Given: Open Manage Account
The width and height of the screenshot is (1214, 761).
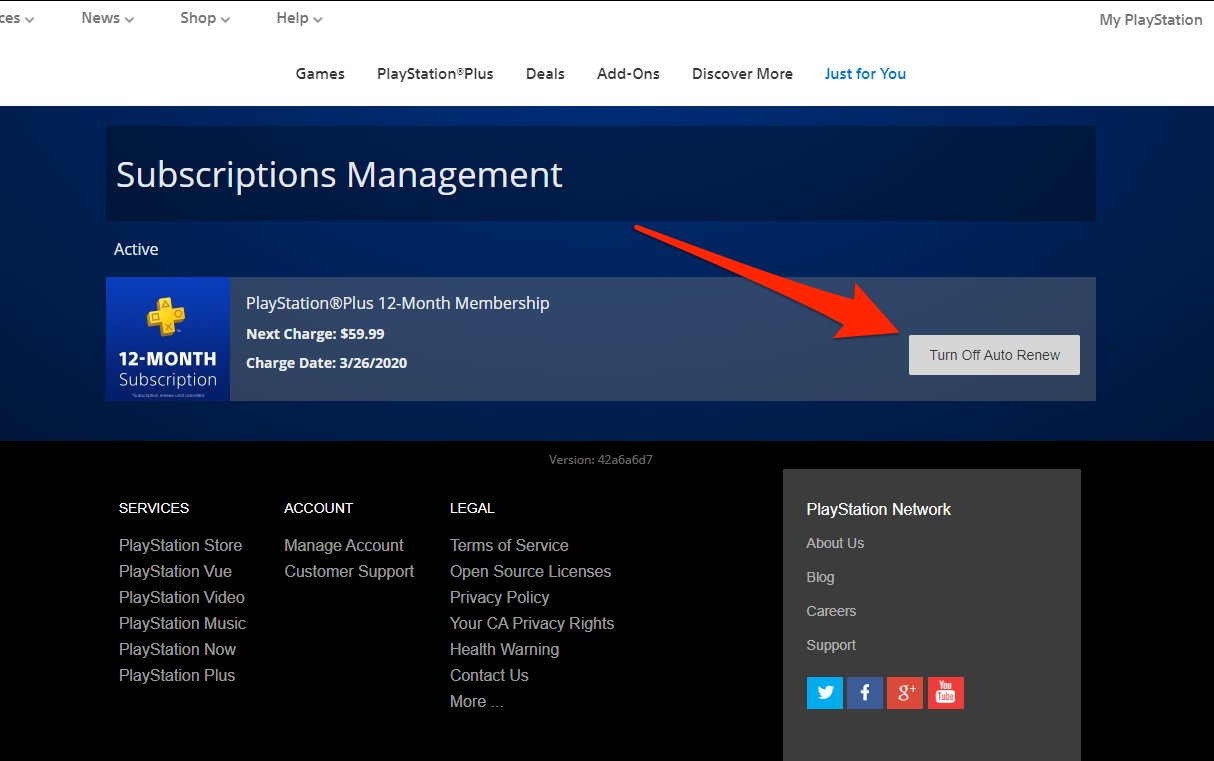Looking at the screenshot, I should pyautogui.click(x=344, y=545).
